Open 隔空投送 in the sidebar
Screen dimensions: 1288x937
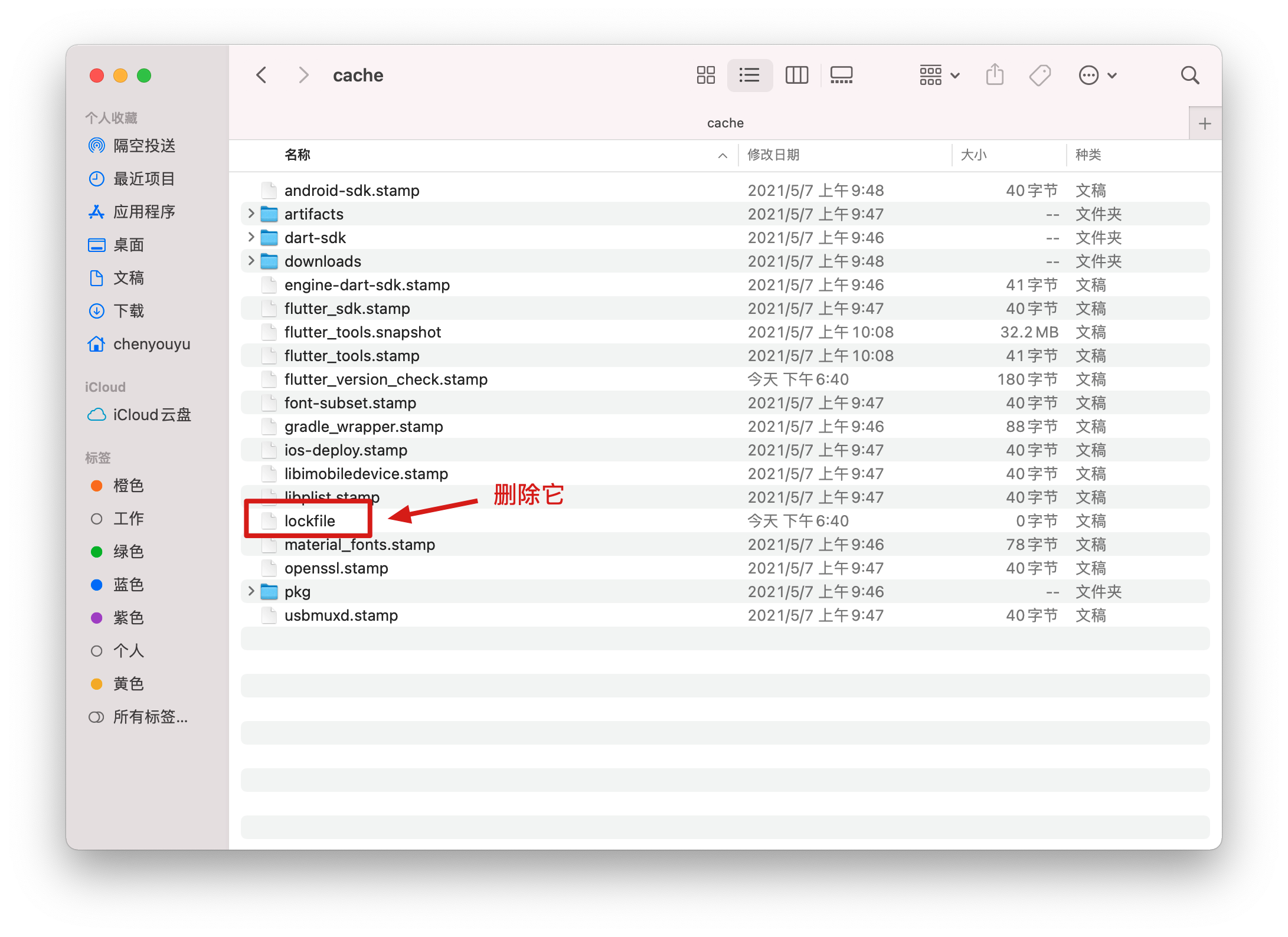[132, 146]
